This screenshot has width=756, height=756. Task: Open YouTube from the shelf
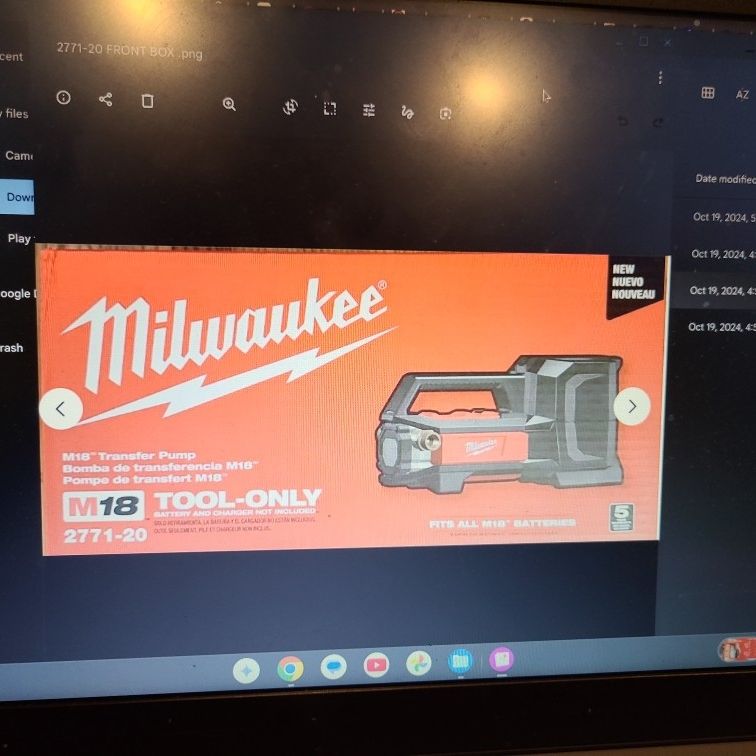pos(376,665)
